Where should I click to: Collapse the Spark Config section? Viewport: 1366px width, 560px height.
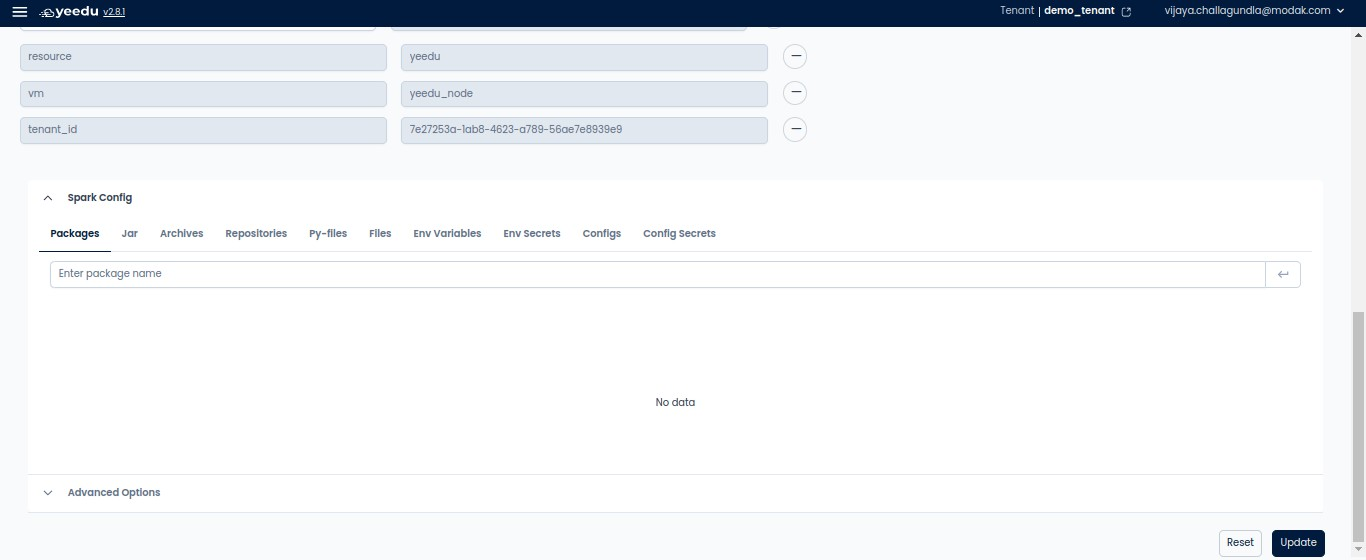click(x=48, y=198)
